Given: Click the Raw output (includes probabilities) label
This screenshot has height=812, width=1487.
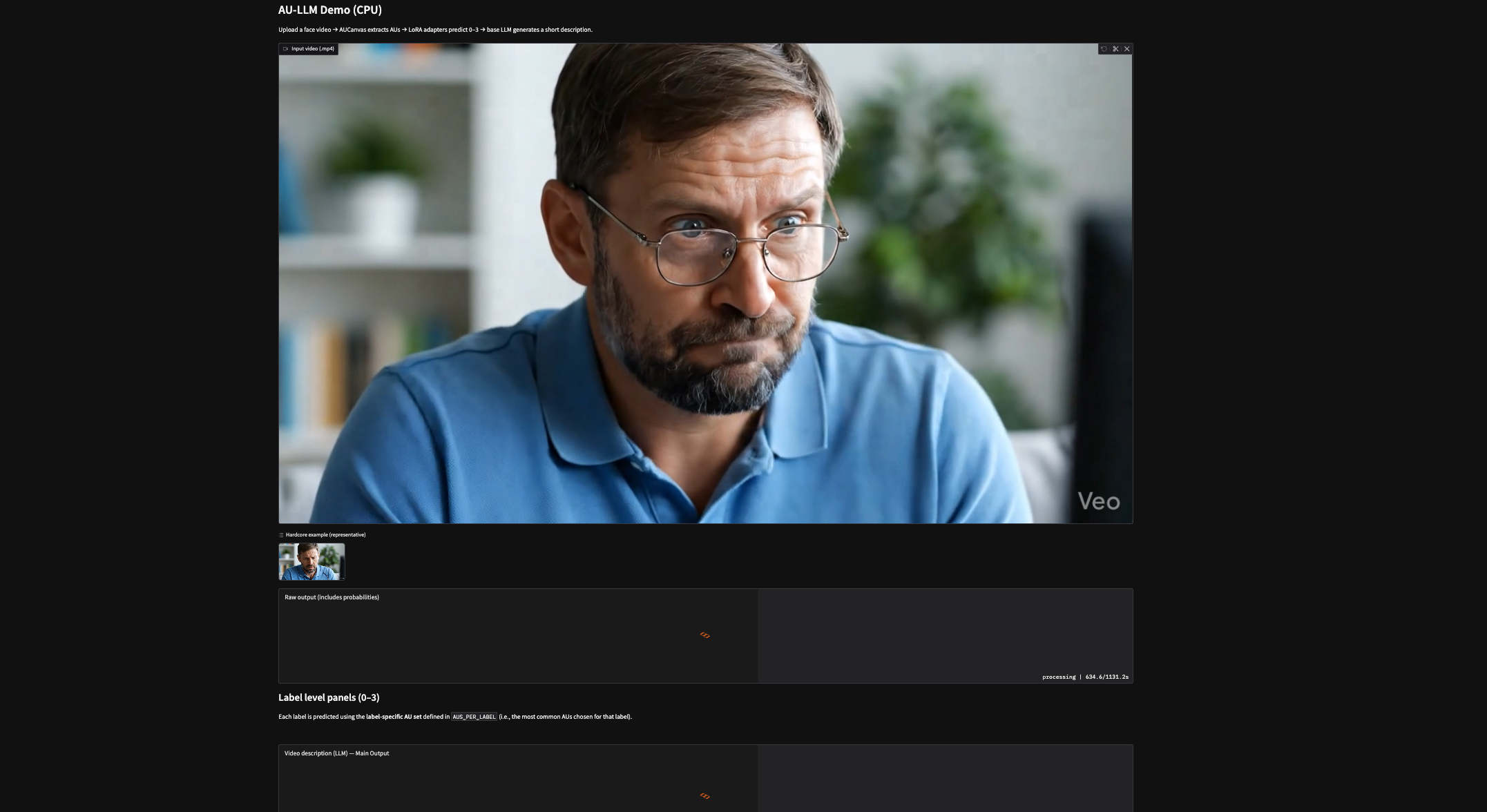Looking at the screenshot, I should click(332, 597).
